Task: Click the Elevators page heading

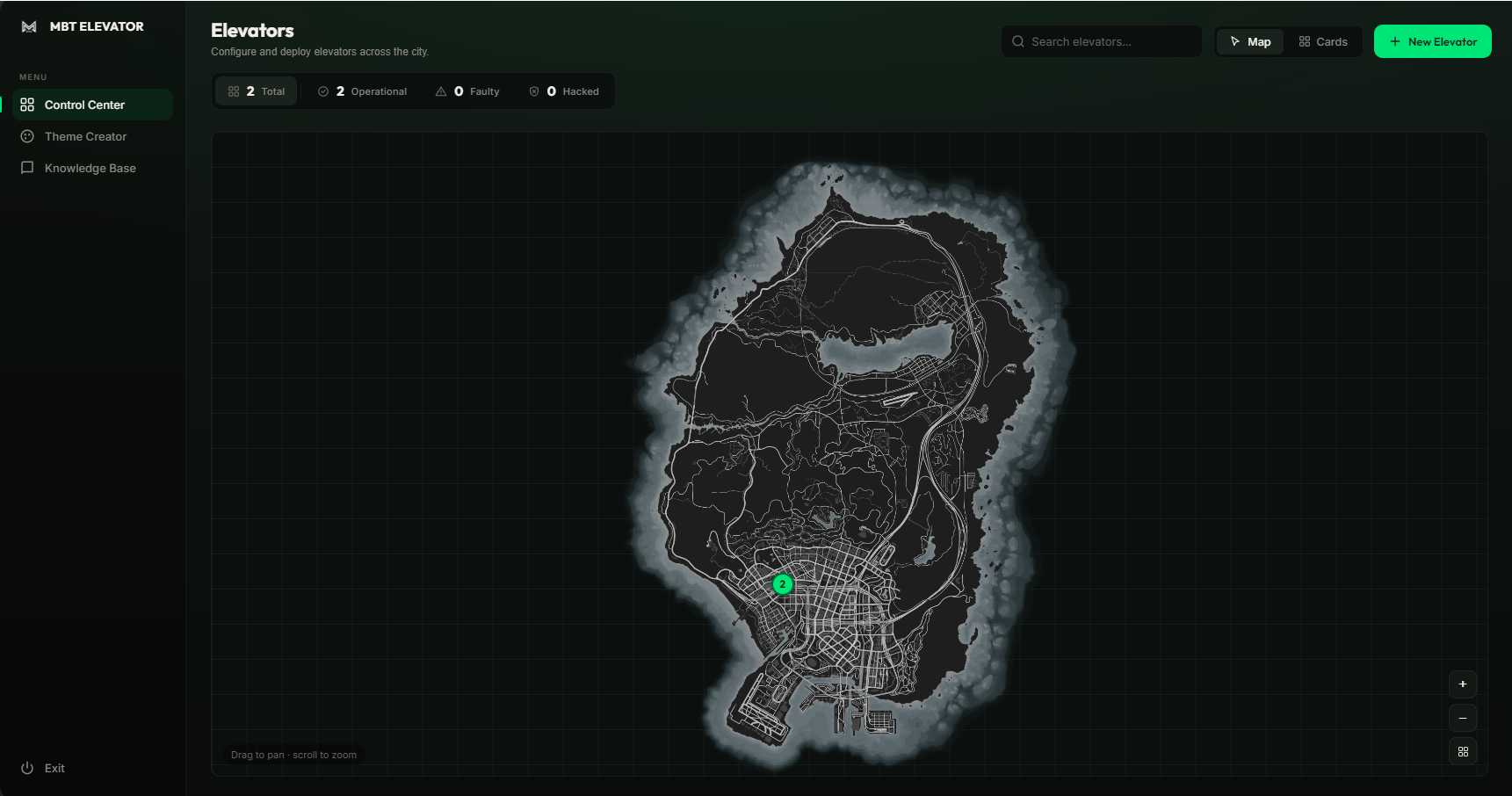Action: [x=252, y=31]
